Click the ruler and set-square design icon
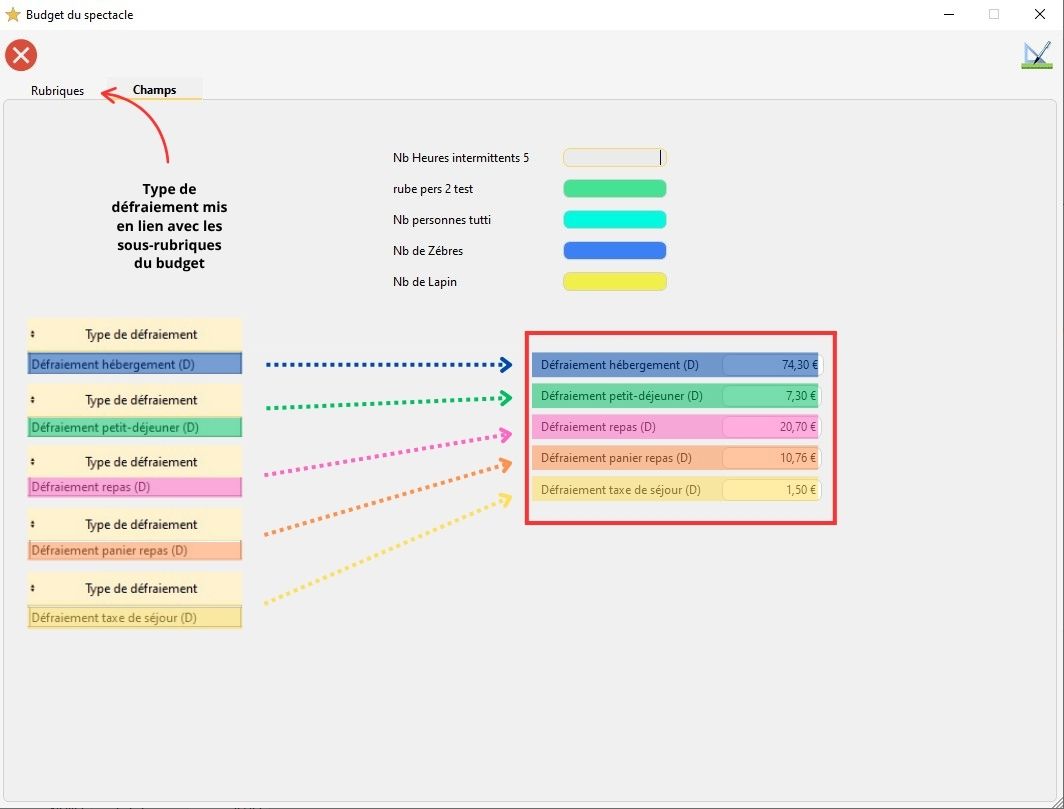Screen dimensions: 1064x809 (1036, 55)
